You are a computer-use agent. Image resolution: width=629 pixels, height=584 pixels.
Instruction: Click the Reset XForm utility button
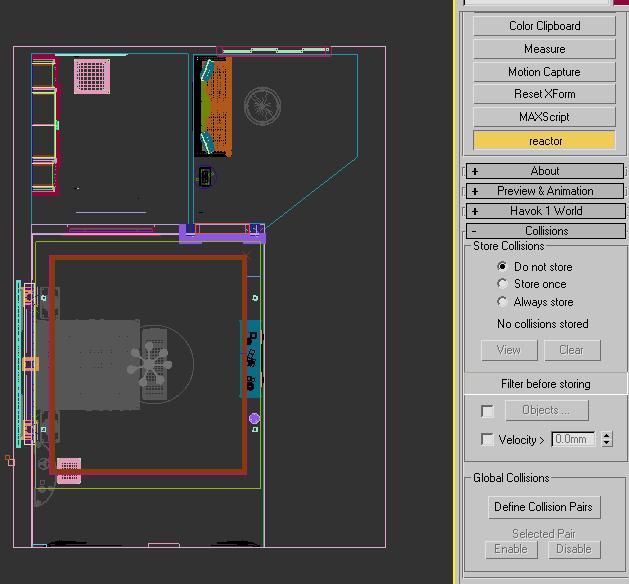pos(544,94)
